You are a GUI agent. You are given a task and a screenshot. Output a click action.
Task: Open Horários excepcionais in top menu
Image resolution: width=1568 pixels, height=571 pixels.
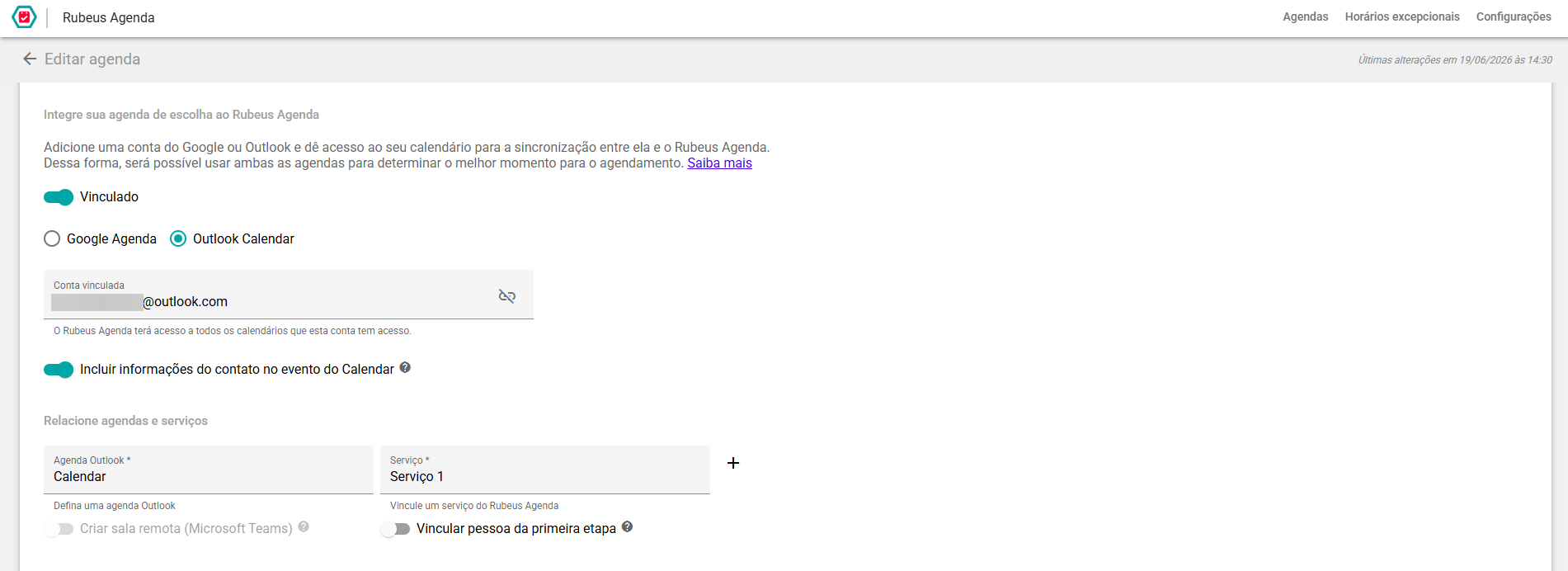pos(1402,17)
